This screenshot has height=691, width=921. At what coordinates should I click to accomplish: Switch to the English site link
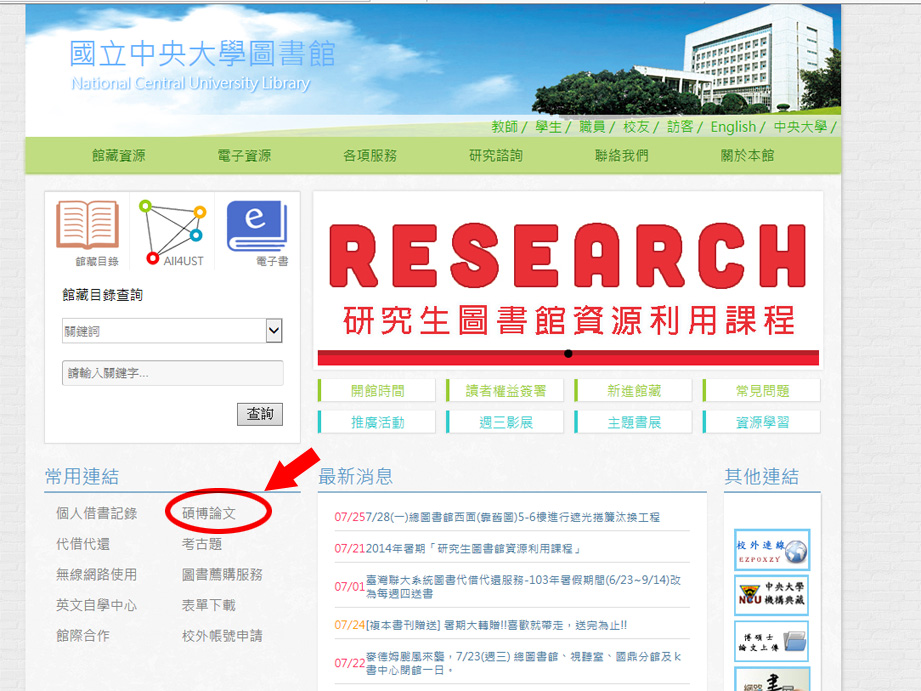[x=733, y=127]
